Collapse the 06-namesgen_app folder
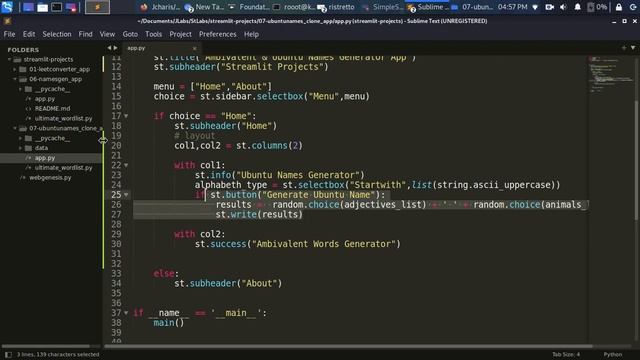This screenshot has height=360, width=640. (15, 79)
